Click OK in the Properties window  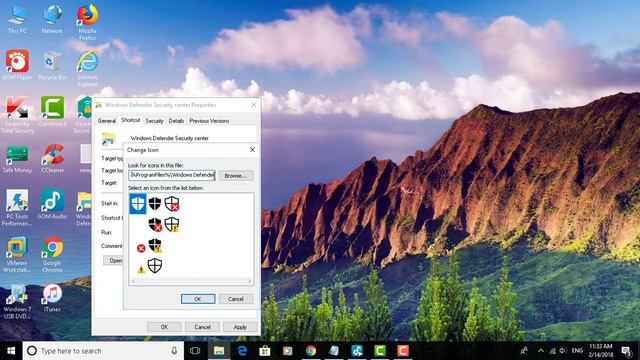pos(164,327)
